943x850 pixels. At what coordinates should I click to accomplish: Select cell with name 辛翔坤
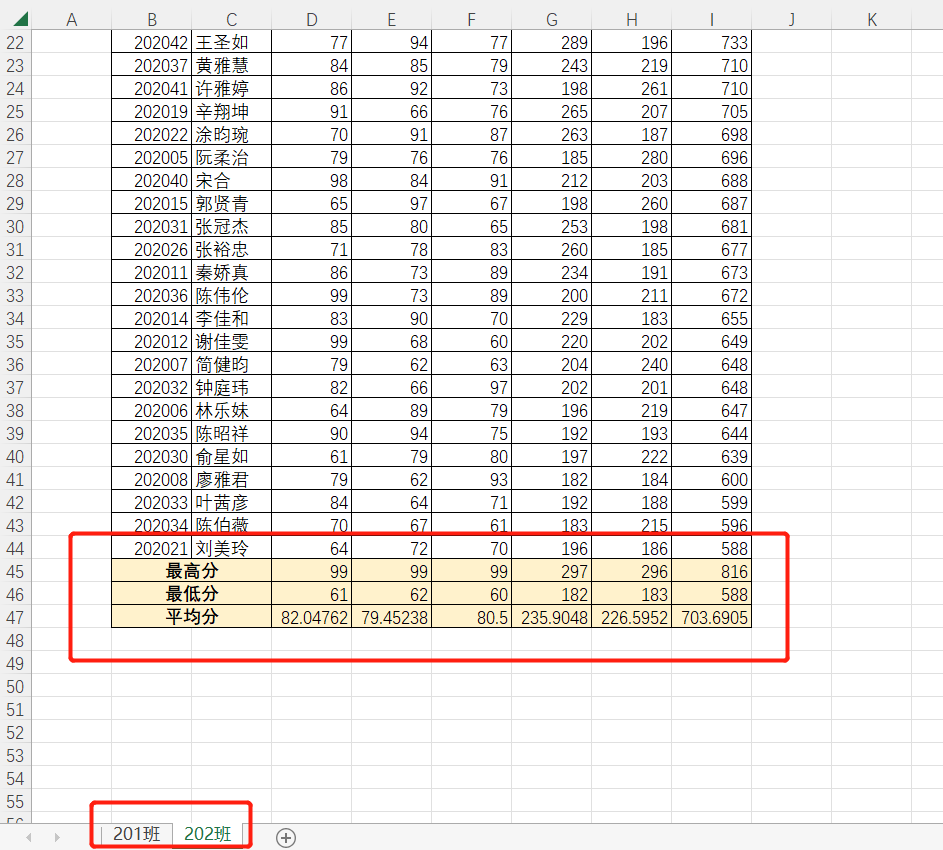coord(232,111)
